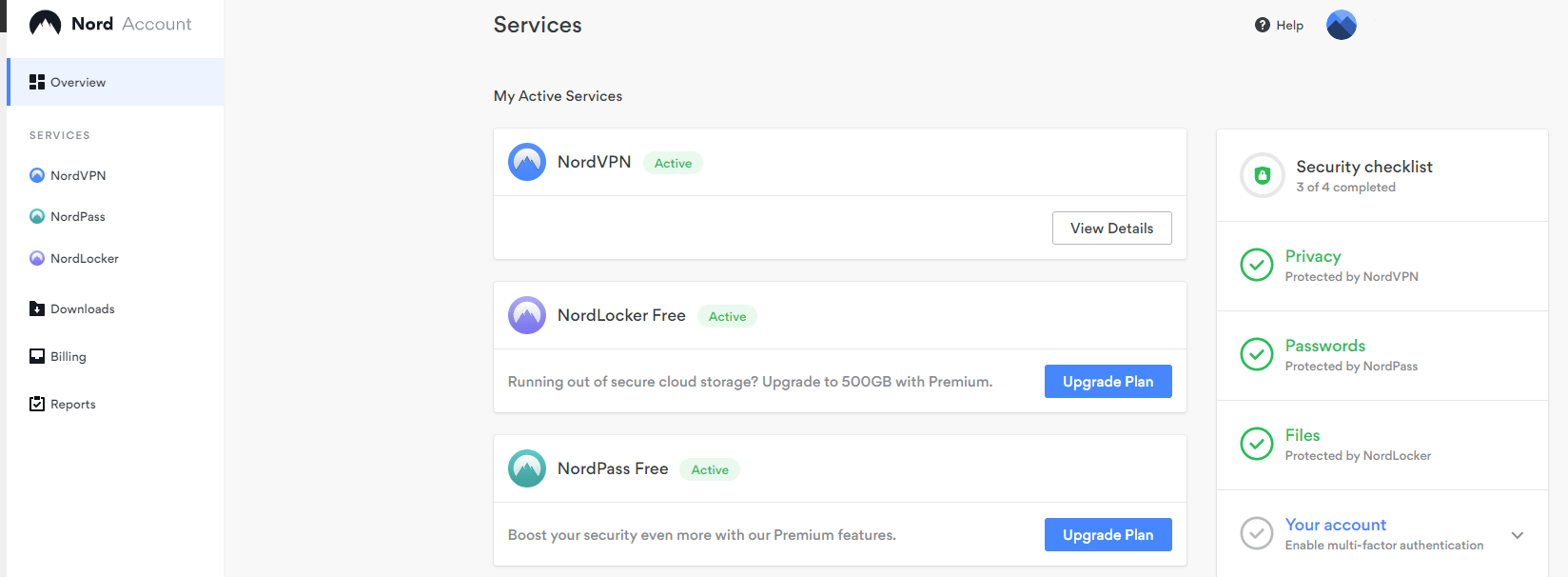Click the unchecked Your account circle
The image size is (1568, 577).
pos(1257,533)
